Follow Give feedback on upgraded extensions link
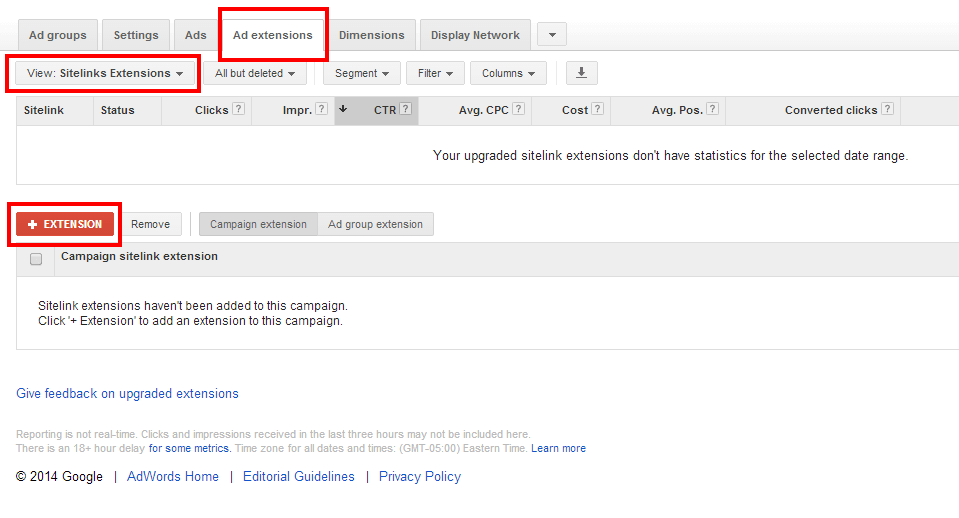959x518 pixels. point(127,394)
